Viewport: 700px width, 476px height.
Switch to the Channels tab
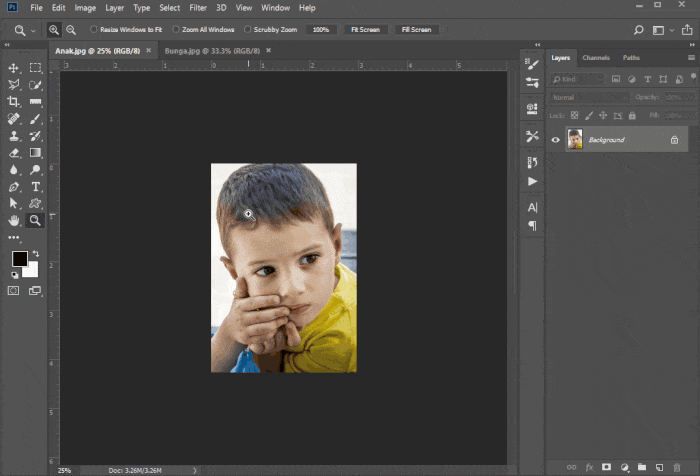596,58
